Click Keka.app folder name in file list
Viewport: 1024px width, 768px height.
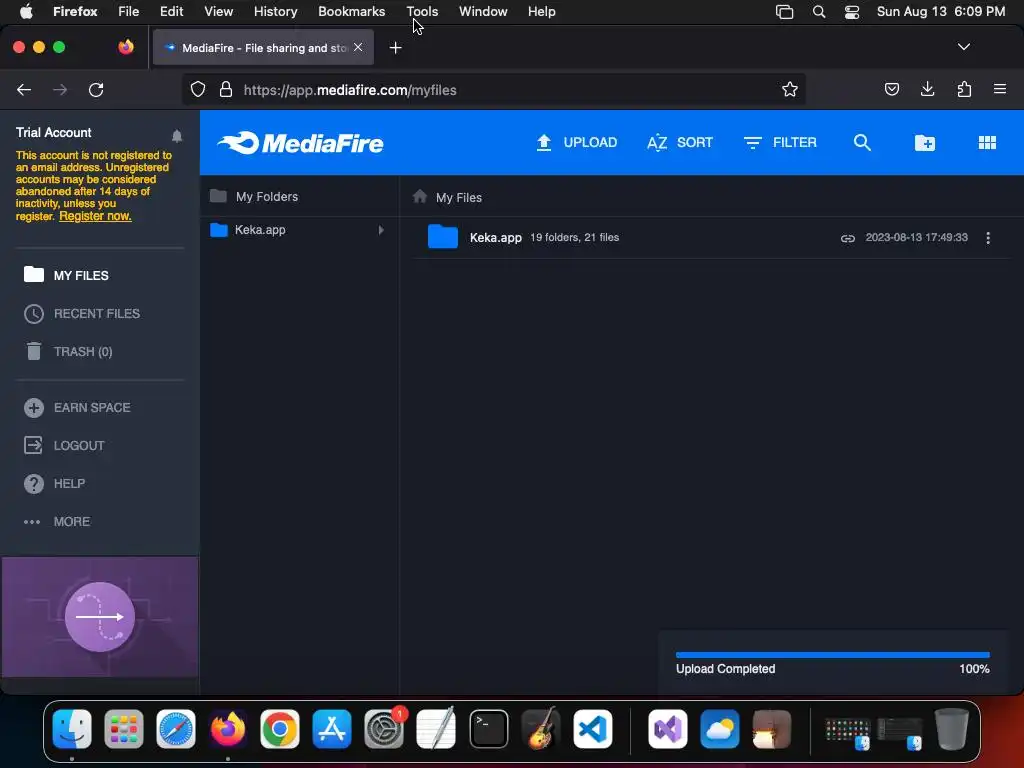click(x=496, y=238)
